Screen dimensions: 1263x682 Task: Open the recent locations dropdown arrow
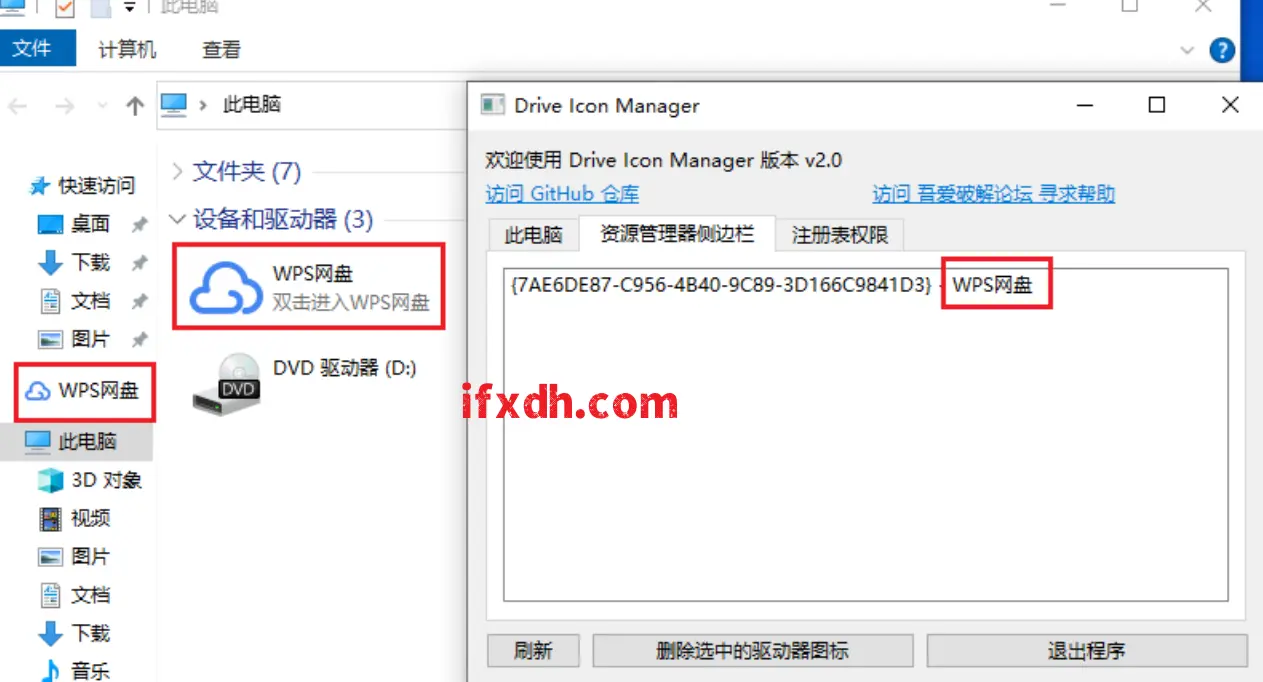102,106
